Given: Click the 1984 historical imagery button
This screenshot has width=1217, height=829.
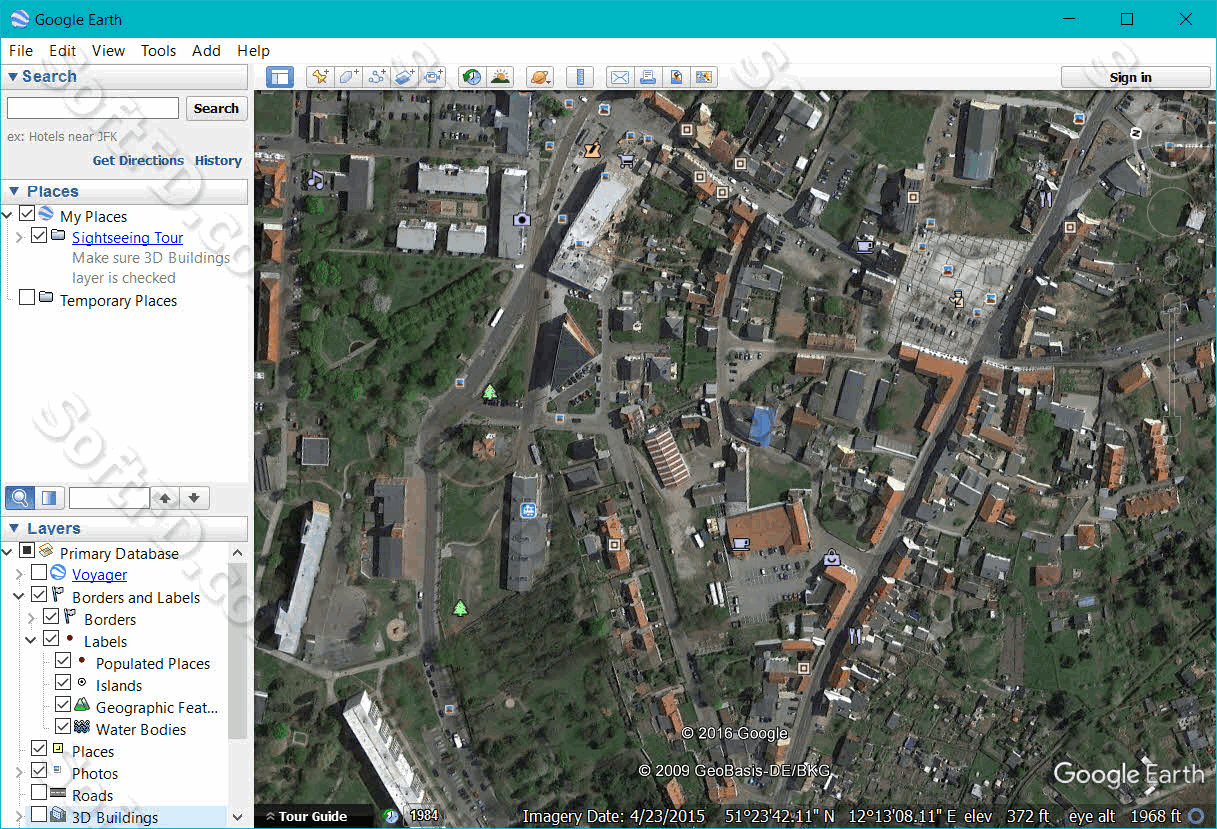Looking at the screenshot, I should [424, 815].
